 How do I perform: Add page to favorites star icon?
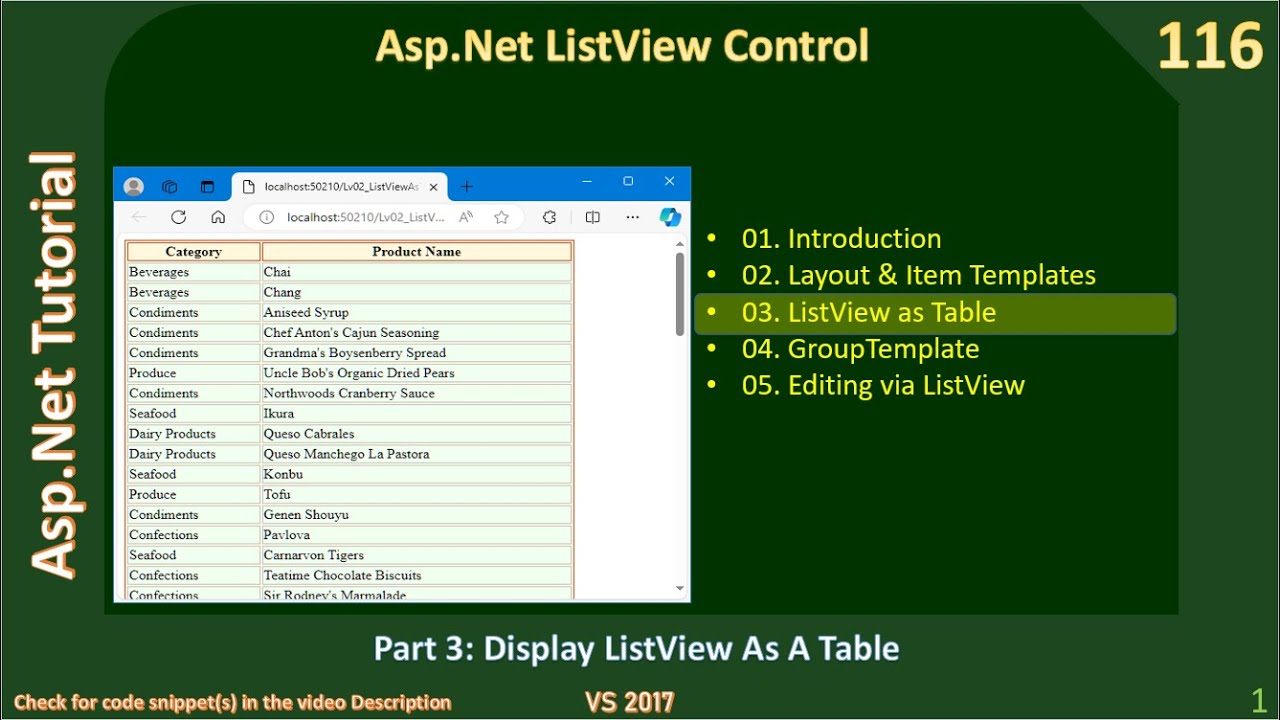502,217
